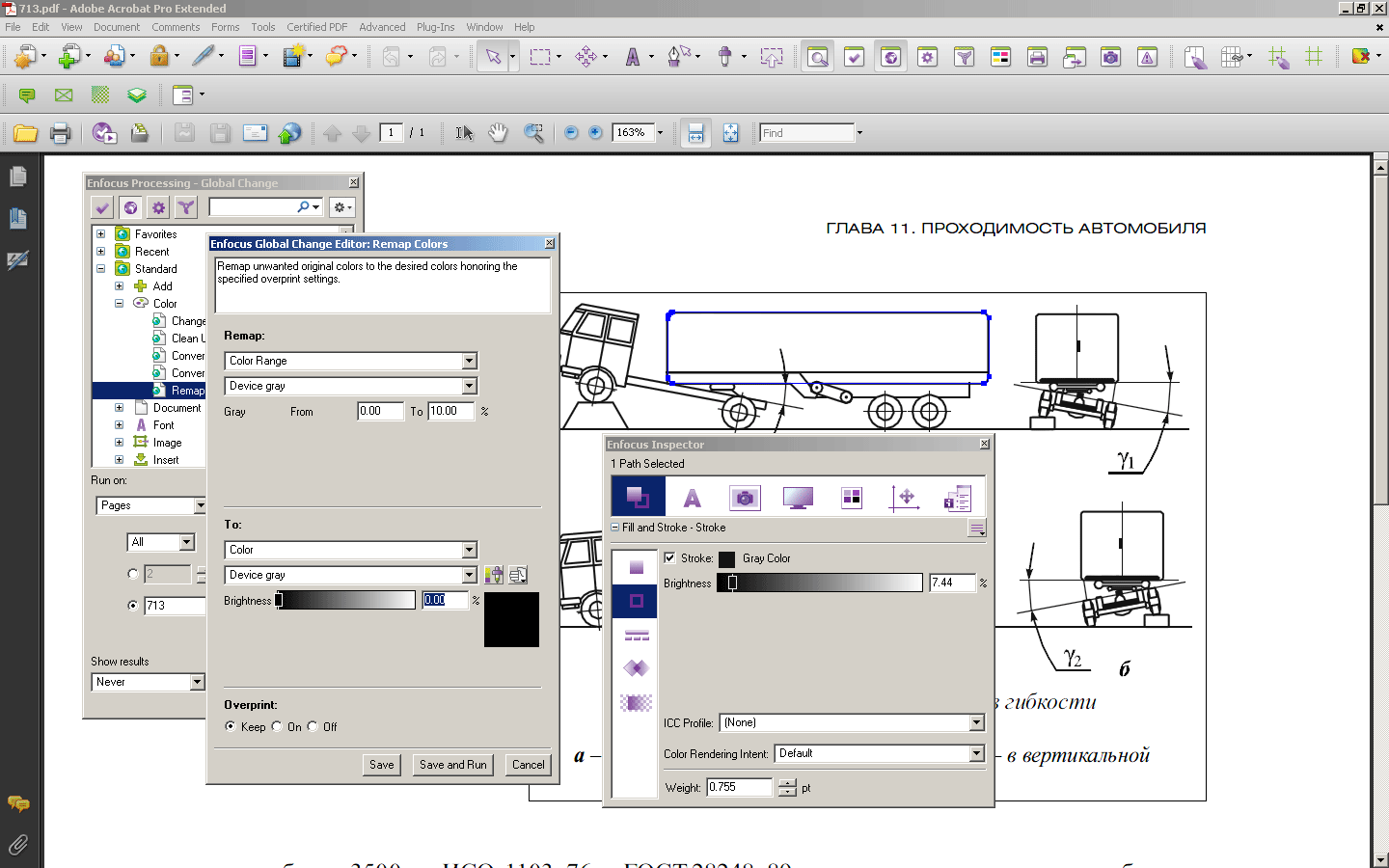Select the Stroke line style subcategory icon

pos(636,635)
